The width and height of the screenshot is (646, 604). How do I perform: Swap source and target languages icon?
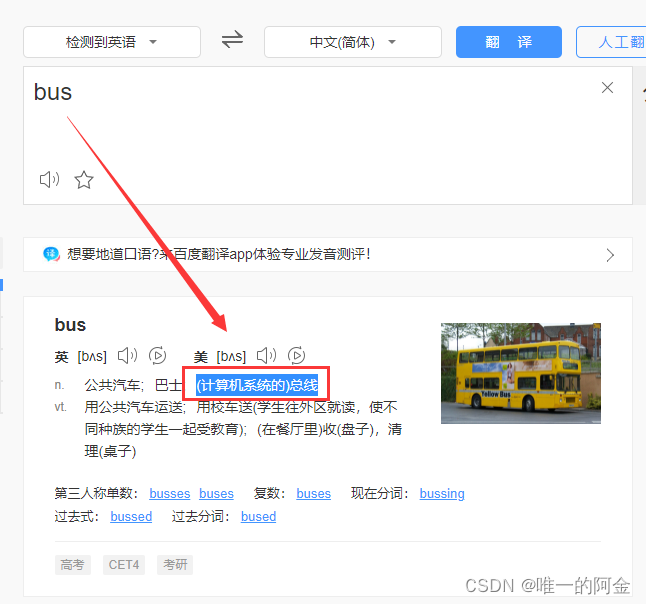pos(232,40)
